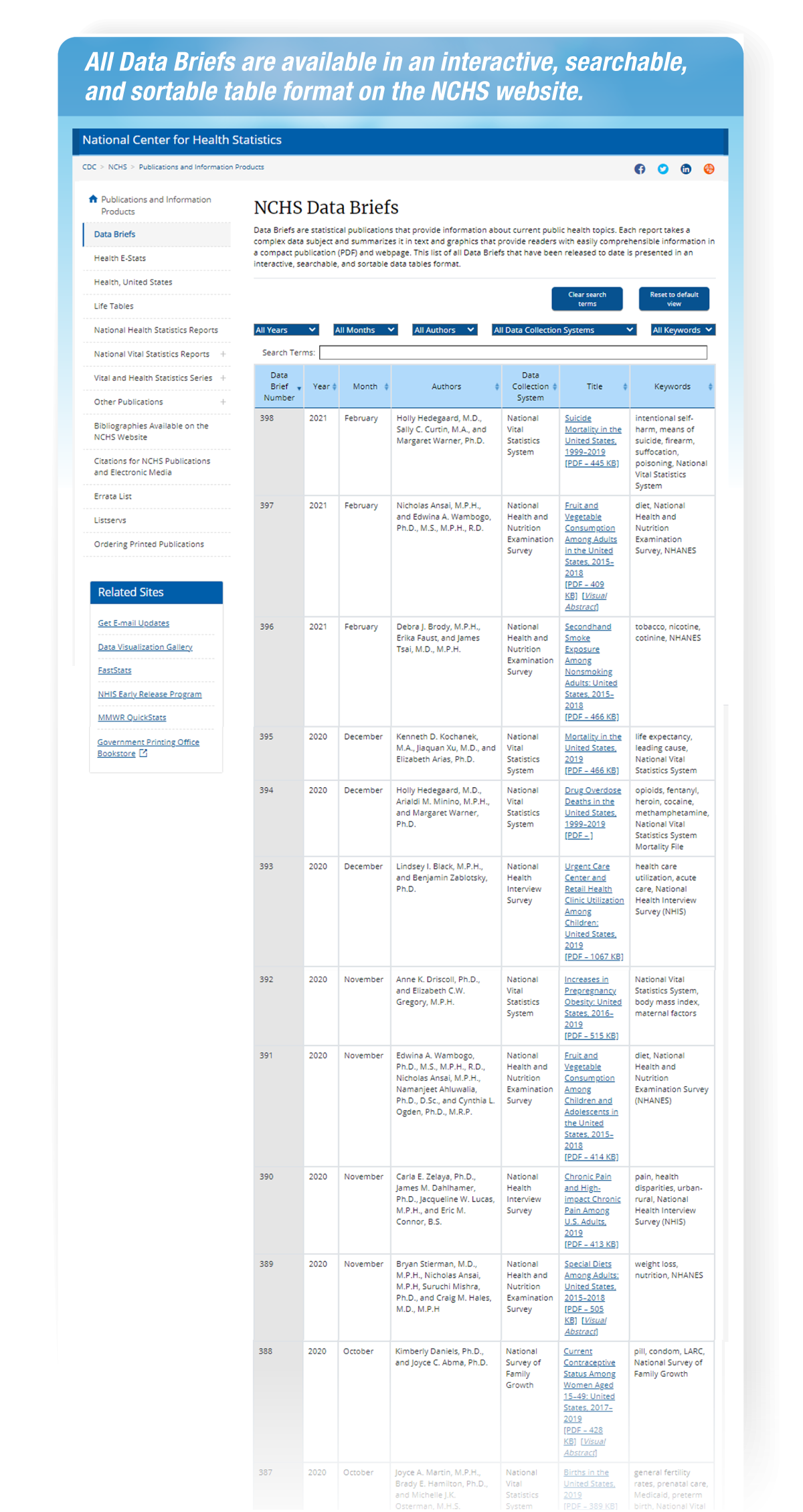Click the orange syndicate icon
This screenshot has height=1512, width=803.
coord(709,169)
